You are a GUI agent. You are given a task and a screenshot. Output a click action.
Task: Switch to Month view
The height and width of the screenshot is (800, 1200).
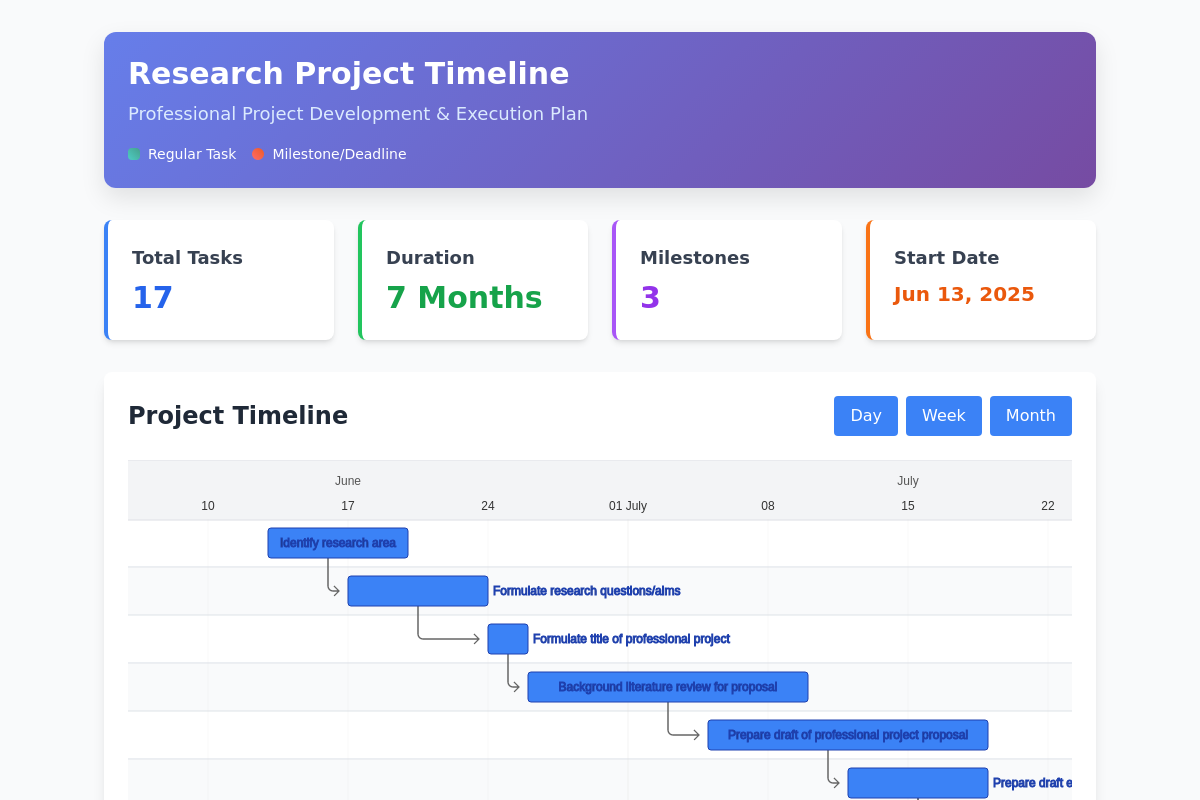pyautogui.click(x=1030, y=415)
